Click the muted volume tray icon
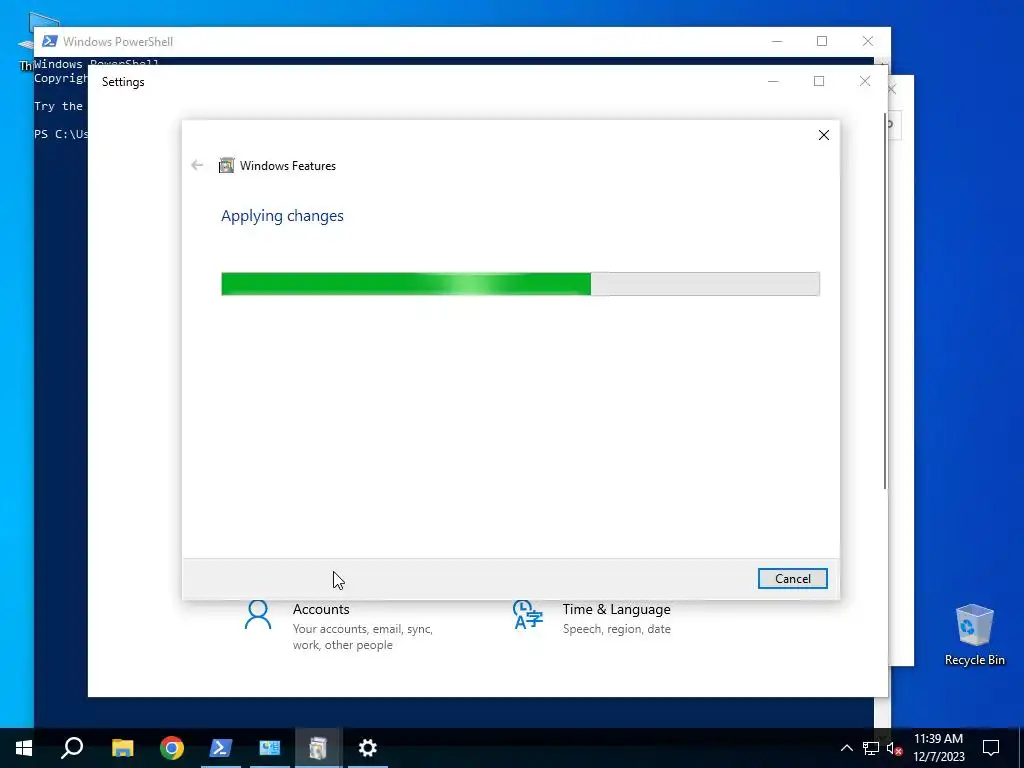1024x768 pixels. point(894,748)
